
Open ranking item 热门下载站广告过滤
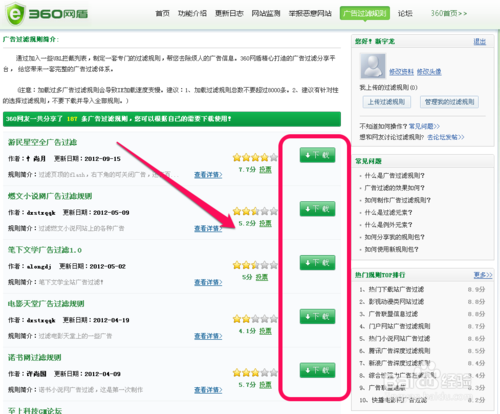click(396, 289)
